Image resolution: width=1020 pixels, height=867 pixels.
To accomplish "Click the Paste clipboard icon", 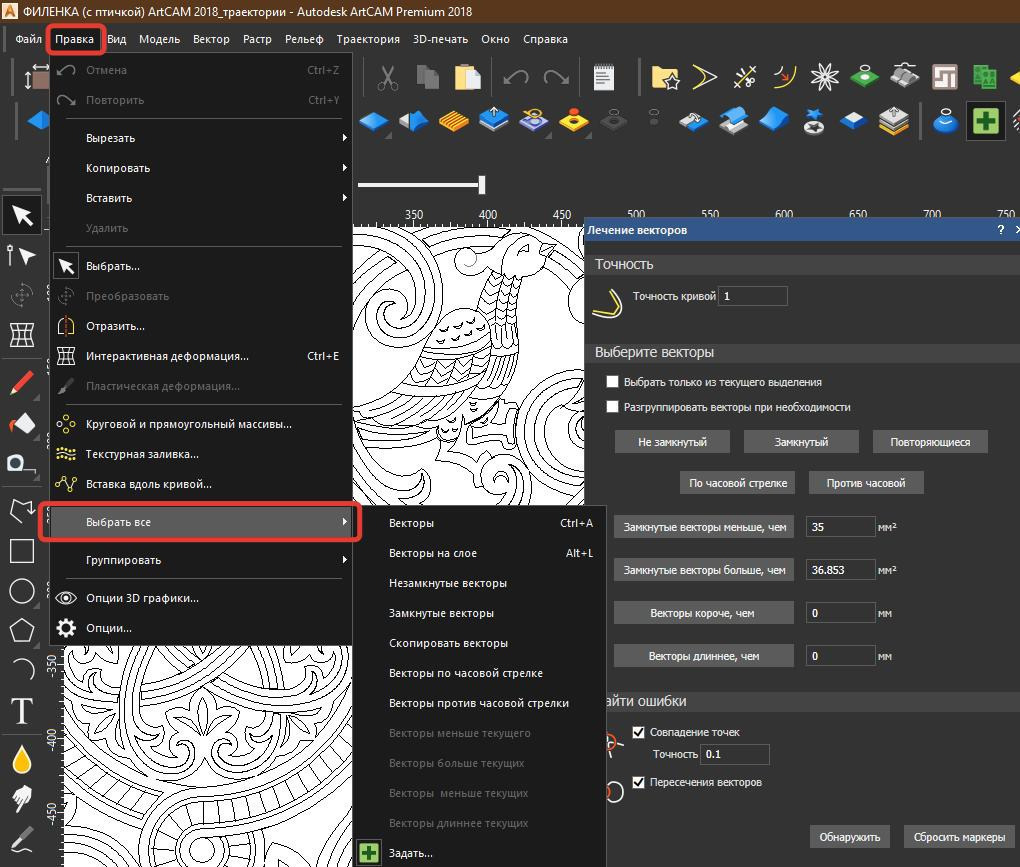I will pos(467,77).
